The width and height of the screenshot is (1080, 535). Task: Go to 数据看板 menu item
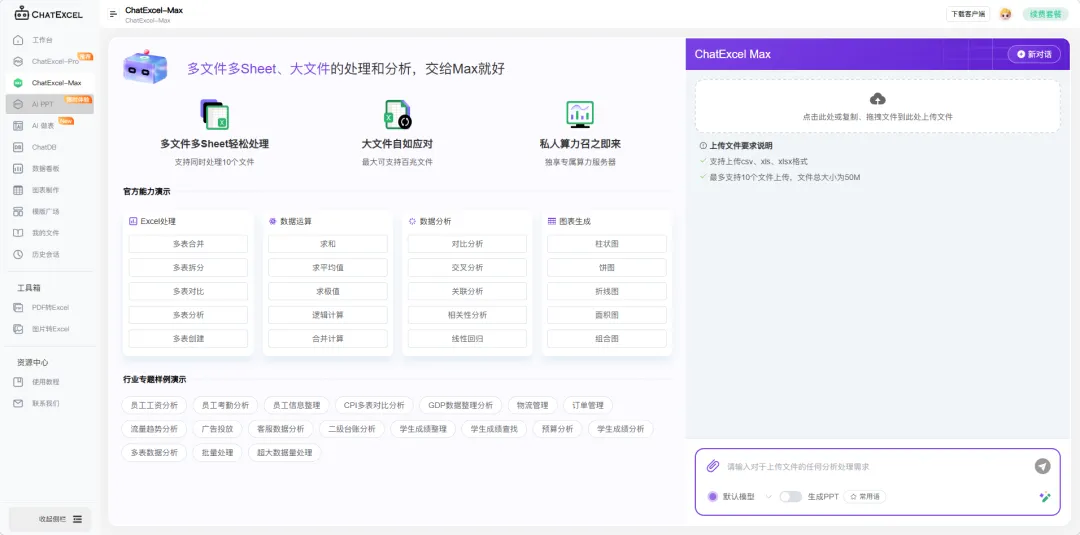point(48,168)
